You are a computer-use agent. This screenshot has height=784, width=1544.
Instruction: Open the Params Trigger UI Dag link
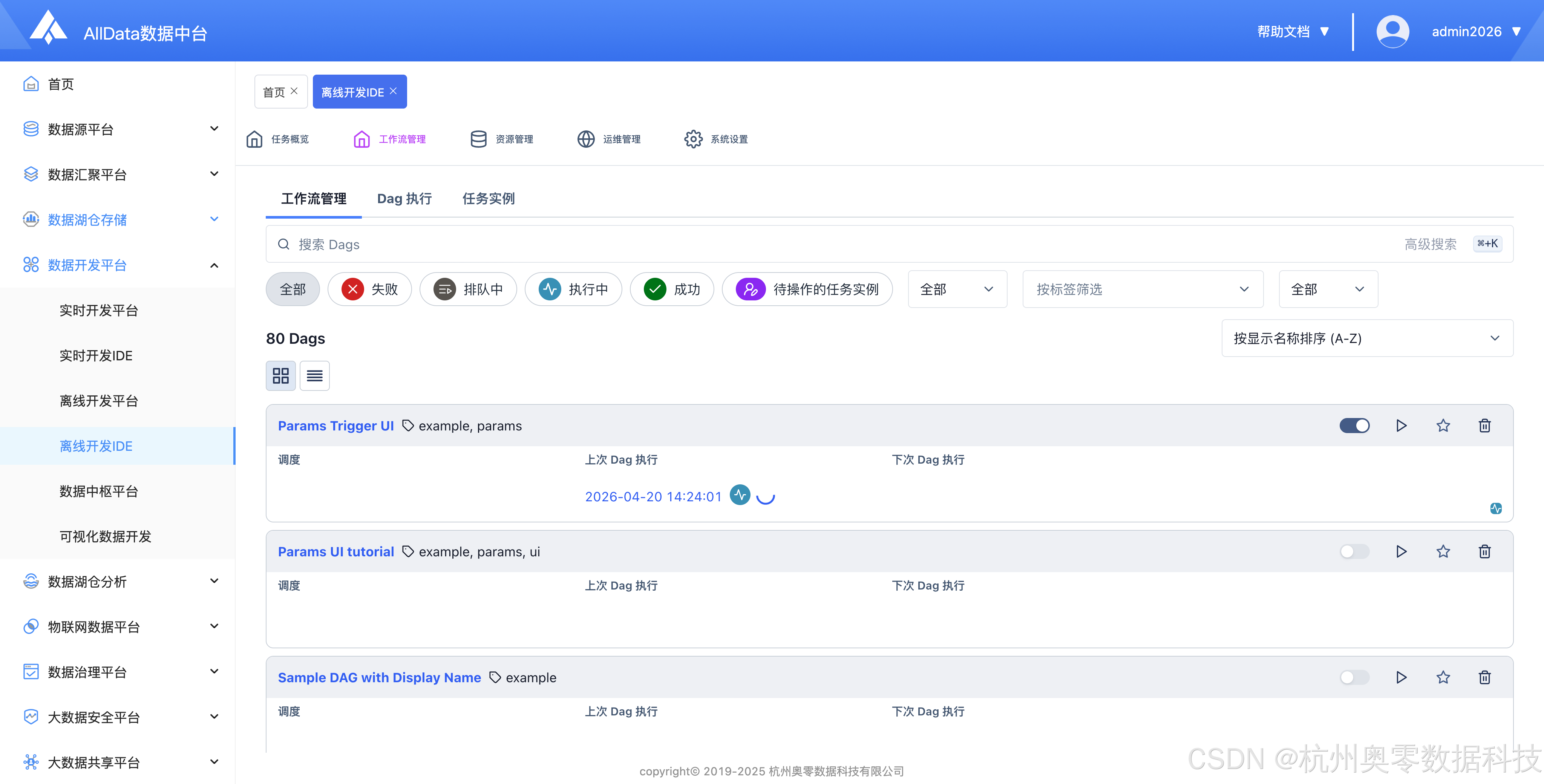click(x=335, y=426)
